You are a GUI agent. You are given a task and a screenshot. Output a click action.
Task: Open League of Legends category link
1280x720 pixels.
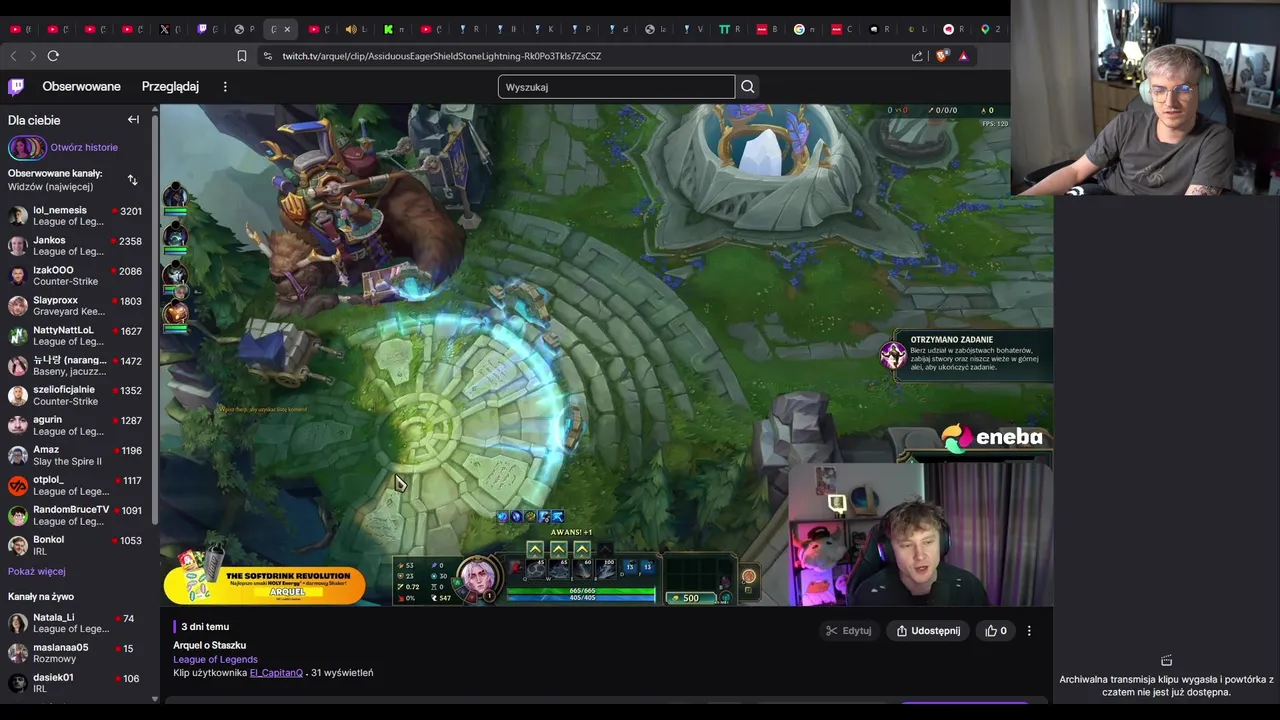pyautogui.click(x=215, y=660)
